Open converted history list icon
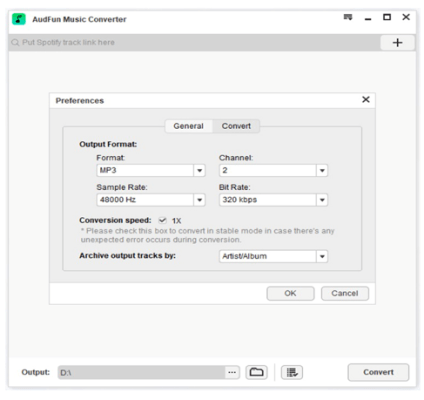 pos(292,372)
